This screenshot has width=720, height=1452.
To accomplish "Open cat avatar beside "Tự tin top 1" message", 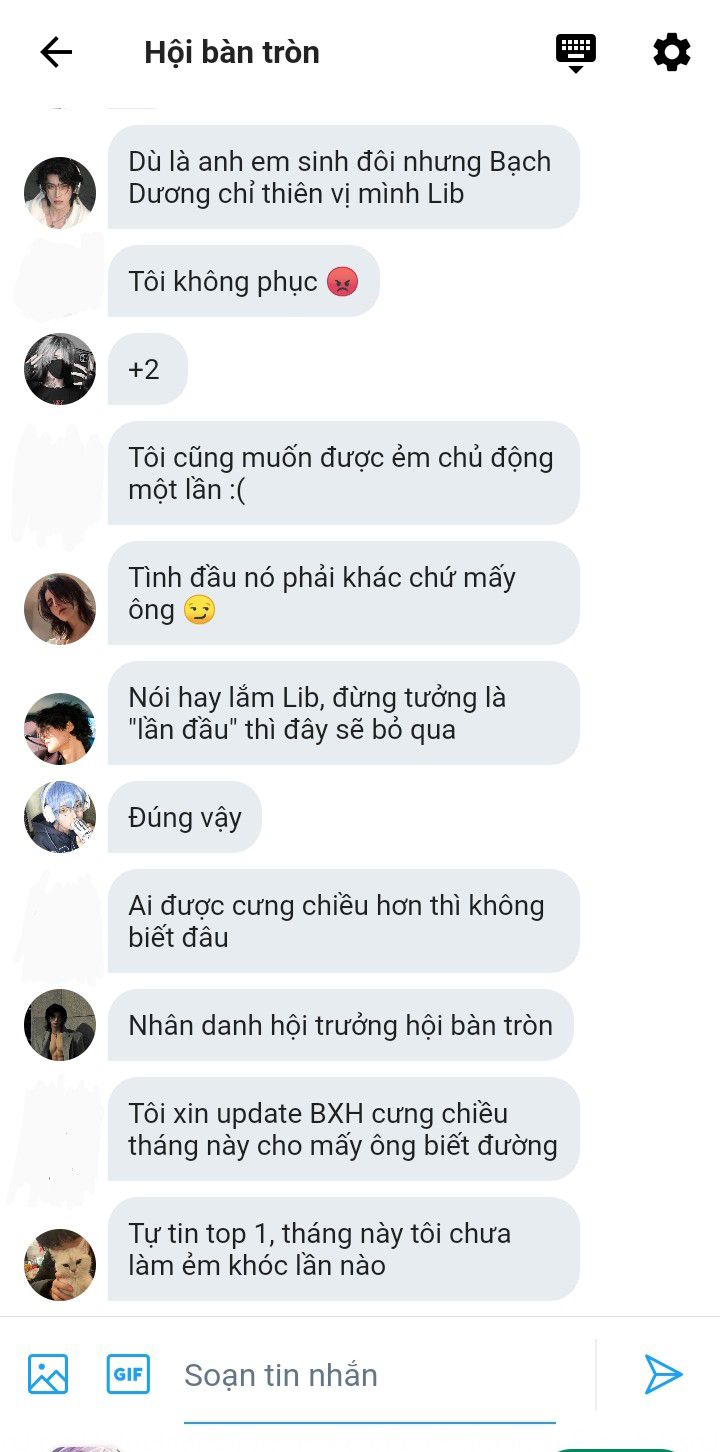I will [60, 1265].
